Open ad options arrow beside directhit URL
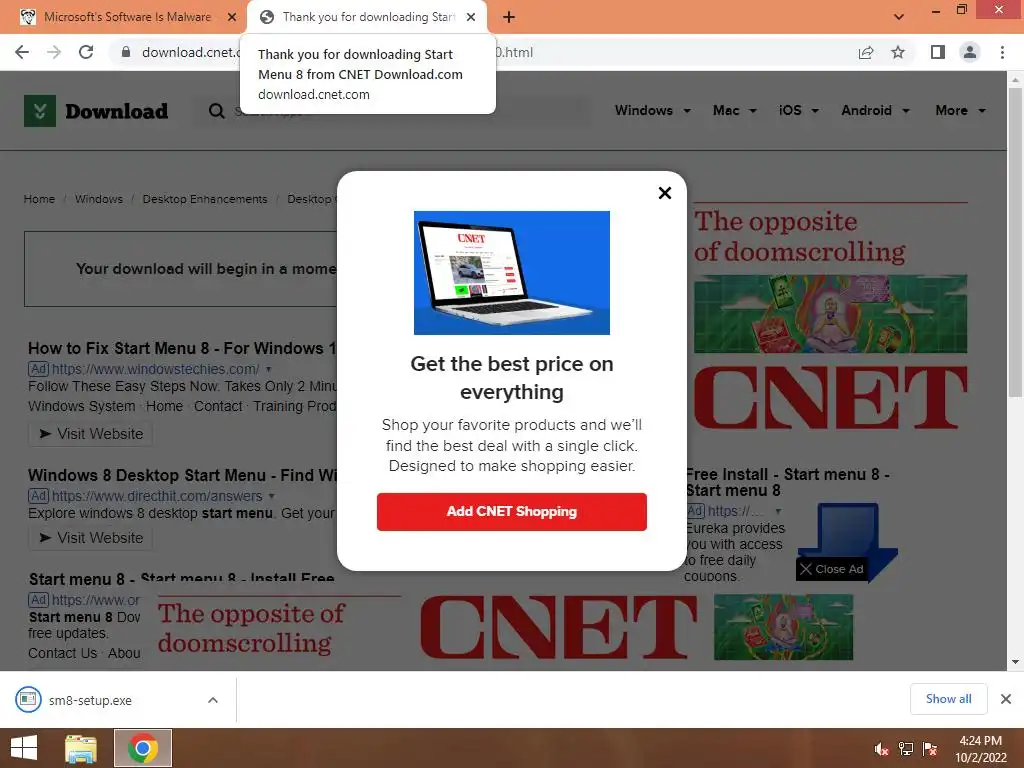Image resolution: width=1024 pixels, height=768 pixels. (x=271, y=496)
